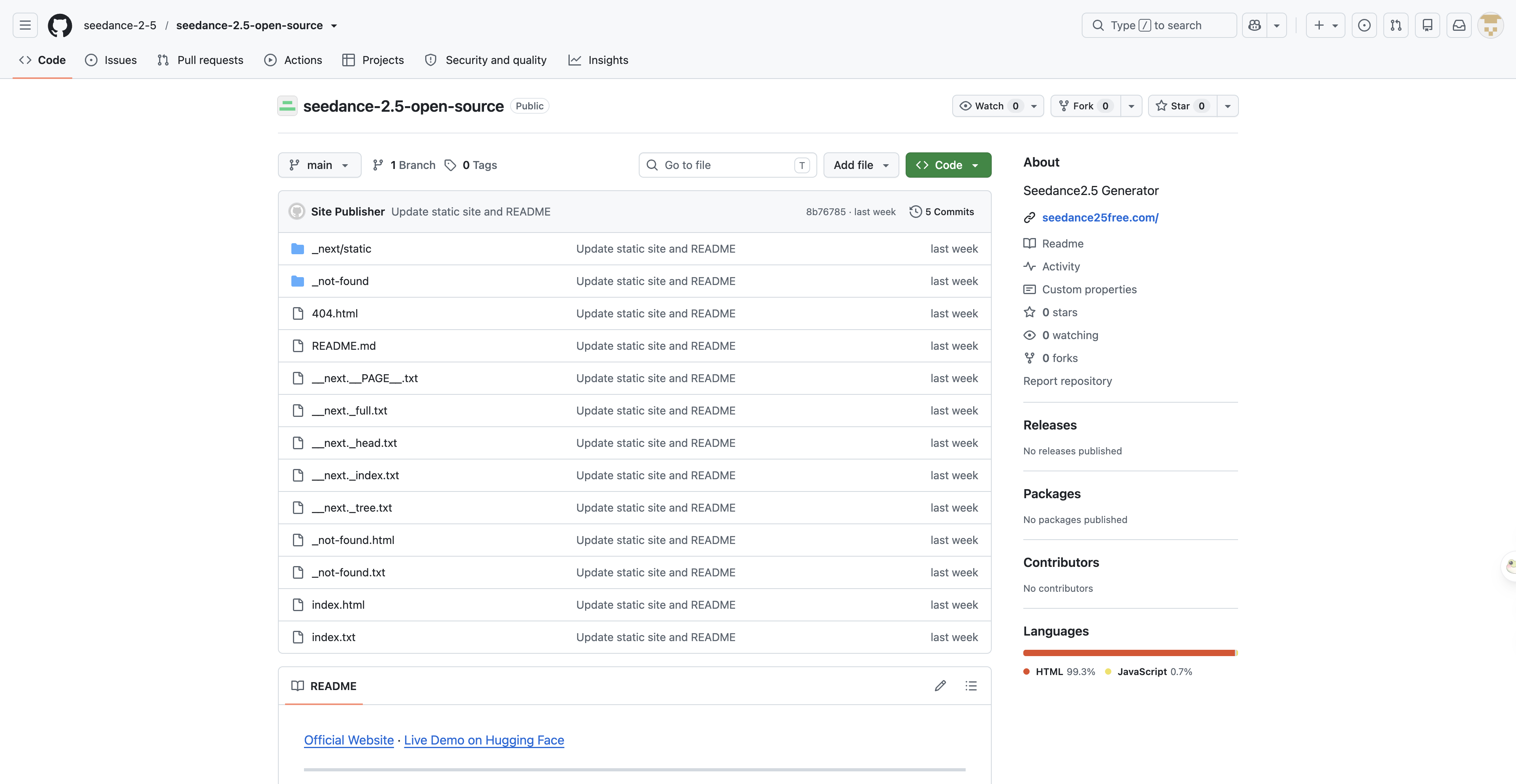Open Live Demo on Hugging Face link

(x=484, y=741)
